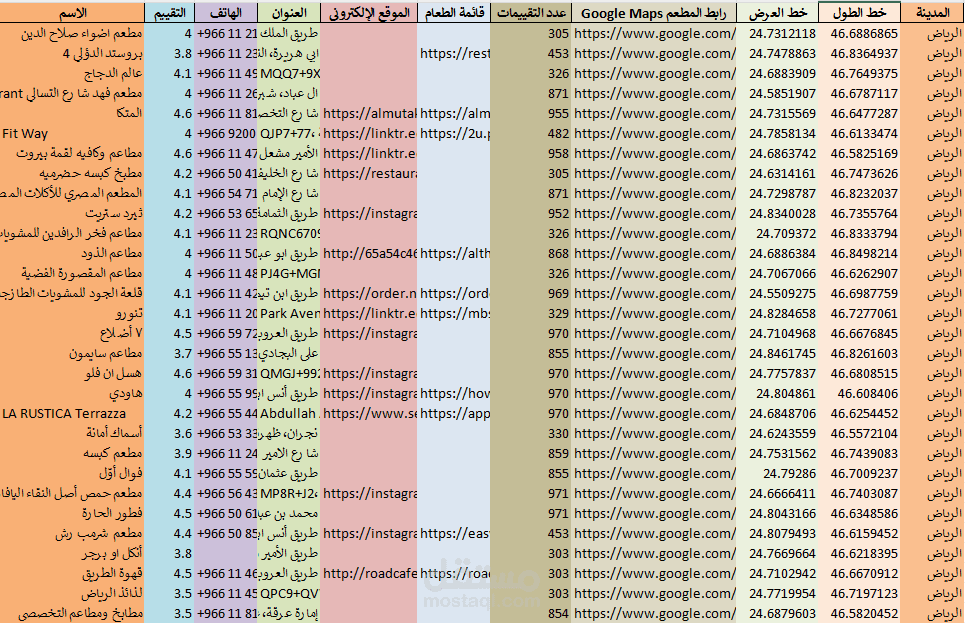Screen dimensions: 965x623
Task: Select the name cell مطبخ كبسه حضرميه
Action: [x=72, y=174]
